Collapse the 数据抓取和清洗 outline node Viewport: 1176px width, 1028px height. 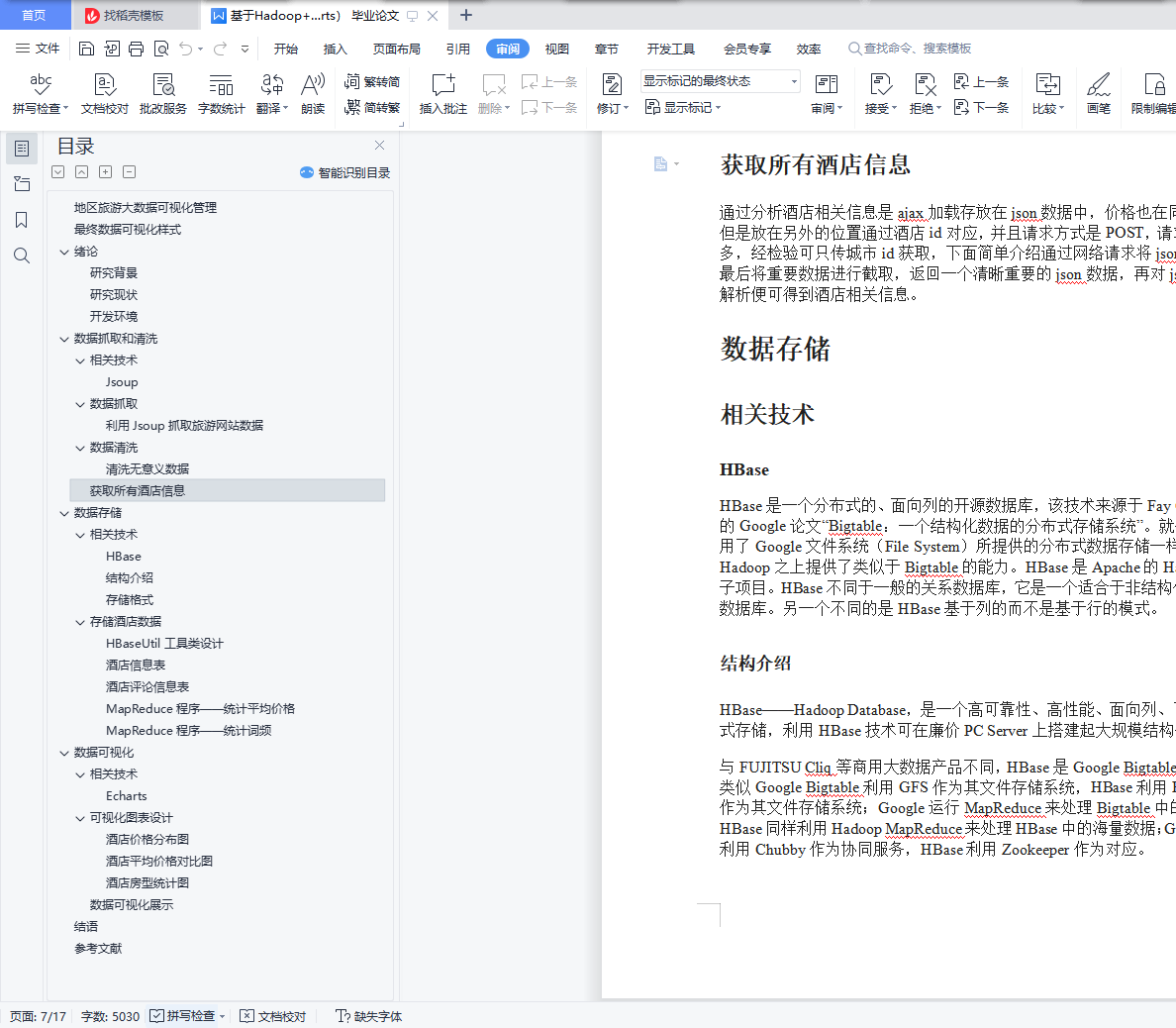(63, 339)
